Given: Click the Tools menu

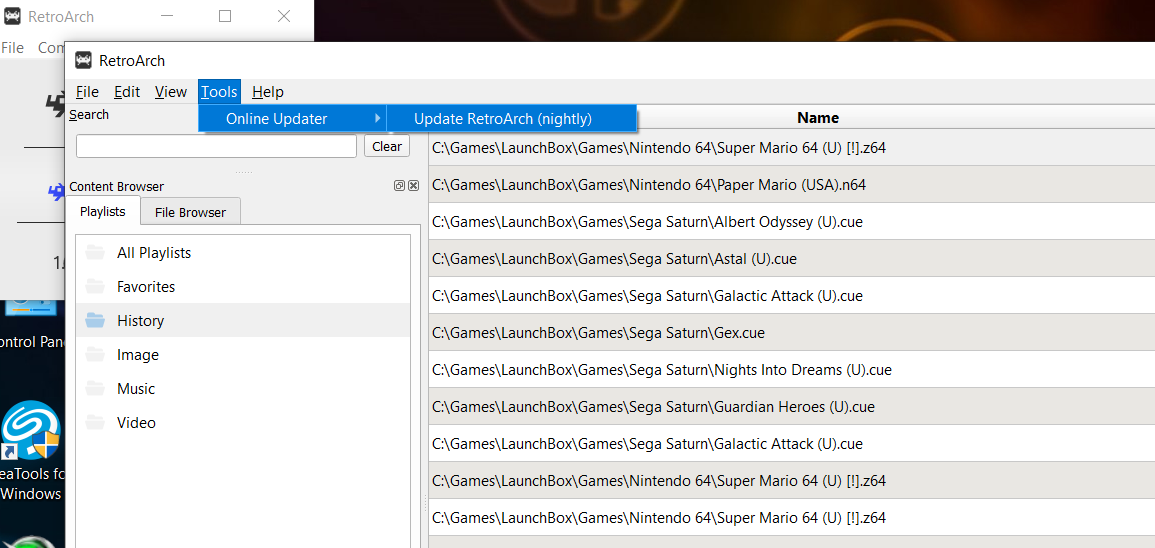Looking at the screenshot, I should pyautogui.click(x=220, y=92).
